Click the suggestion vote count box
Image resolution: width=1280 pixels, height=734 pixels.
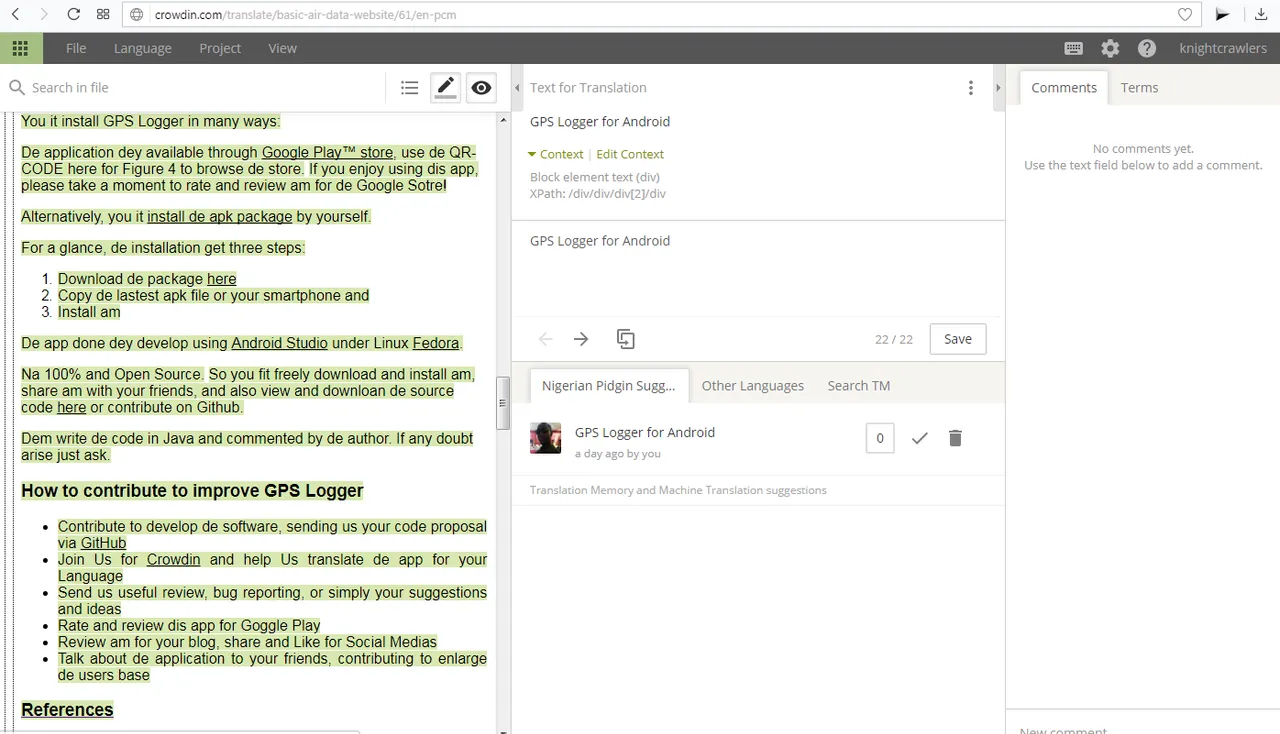pyautogui.click(x=880, y=438)
